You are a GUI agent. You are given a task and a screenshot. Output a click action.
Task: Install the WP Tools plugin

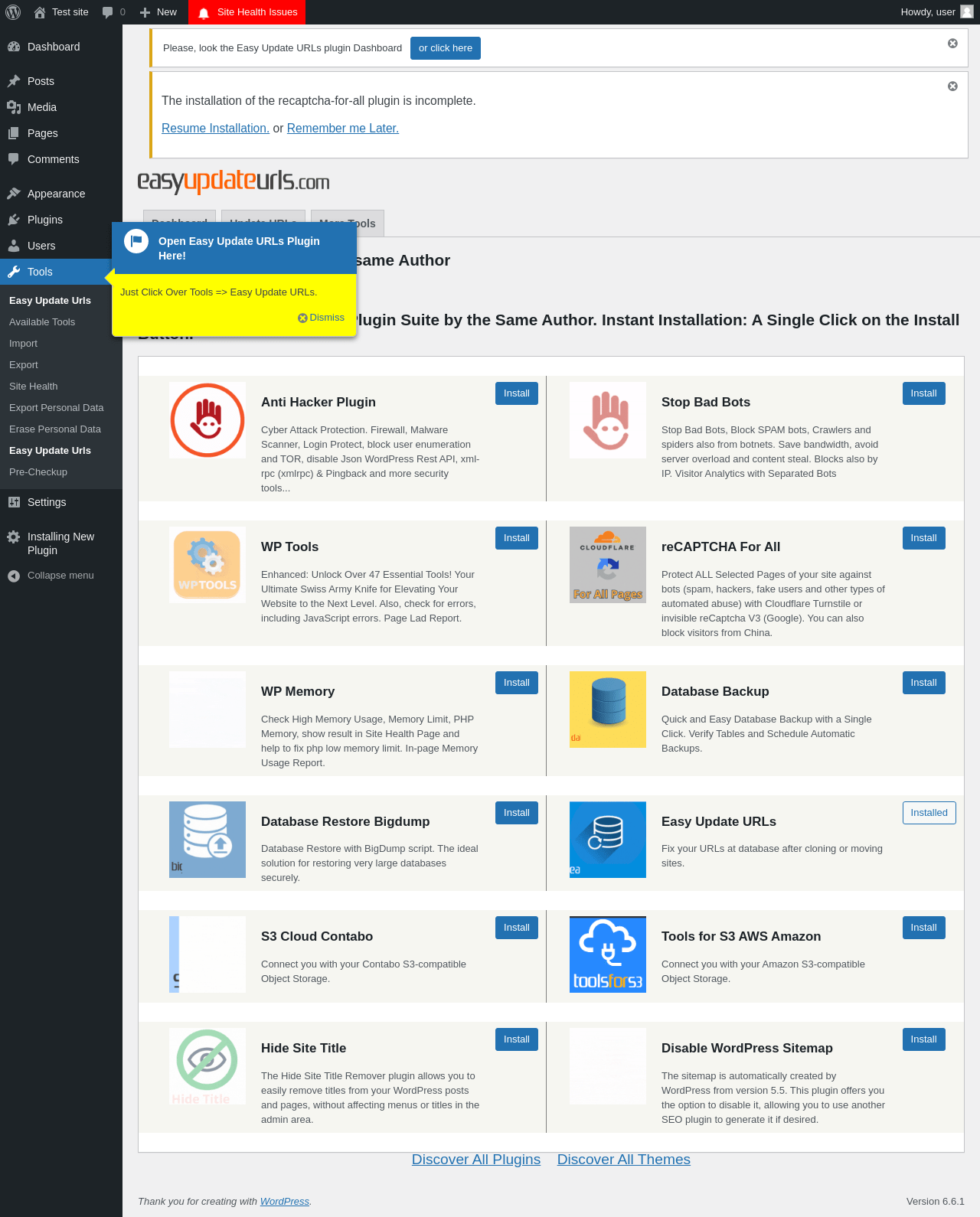tap(517, 538)
